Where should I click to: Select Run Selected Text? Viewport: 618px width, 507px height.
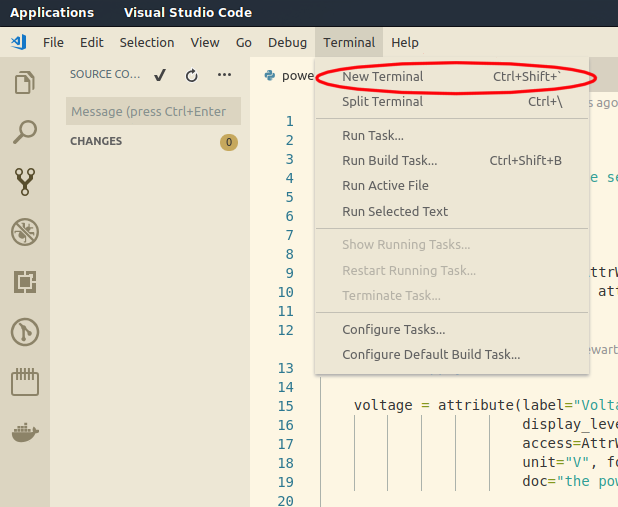click(452, 211)
